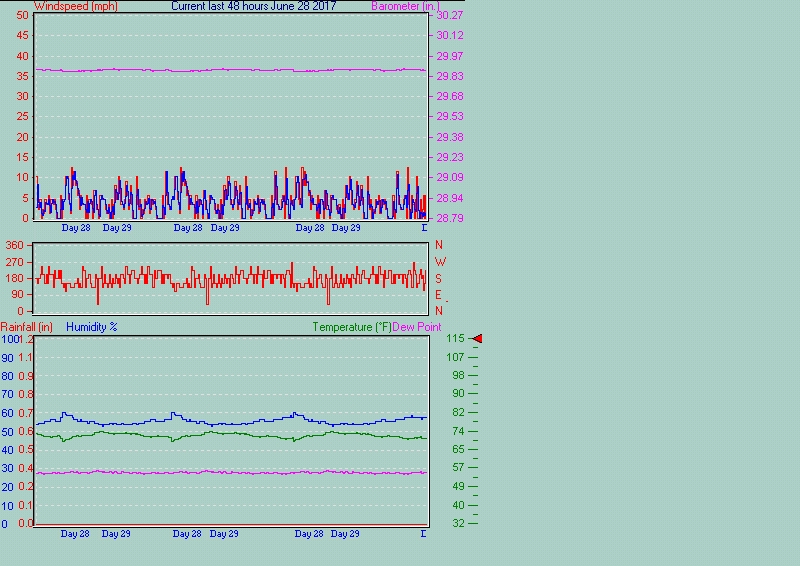Screen dimensions: 800x566
Task: Click leftmost Day 28 label under windspeed chart
Action: point(76,228)
